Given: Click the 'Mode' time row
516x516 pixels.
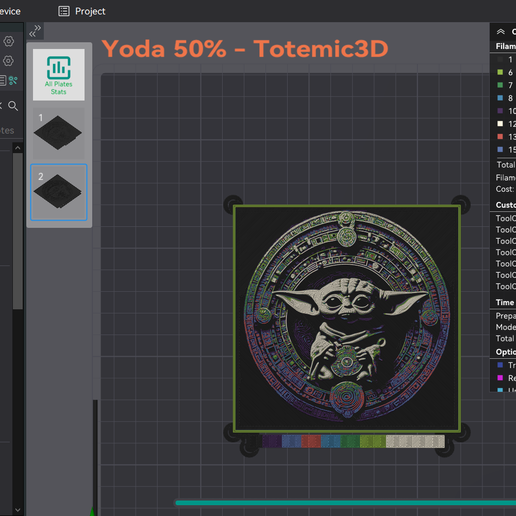Looking at the screenshot, I should pos(505,327).
